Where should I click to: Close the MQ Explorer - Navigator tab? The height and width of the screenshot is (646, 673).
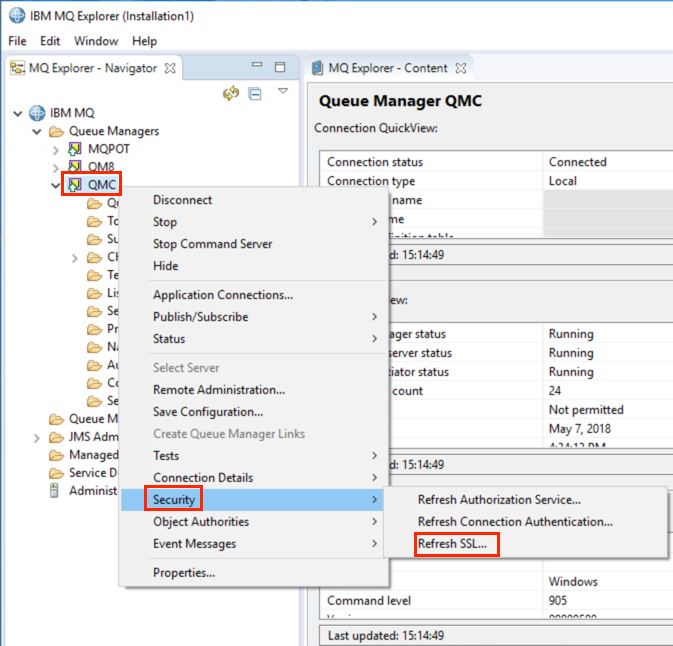pyautogui.click(x=170, y=68)
